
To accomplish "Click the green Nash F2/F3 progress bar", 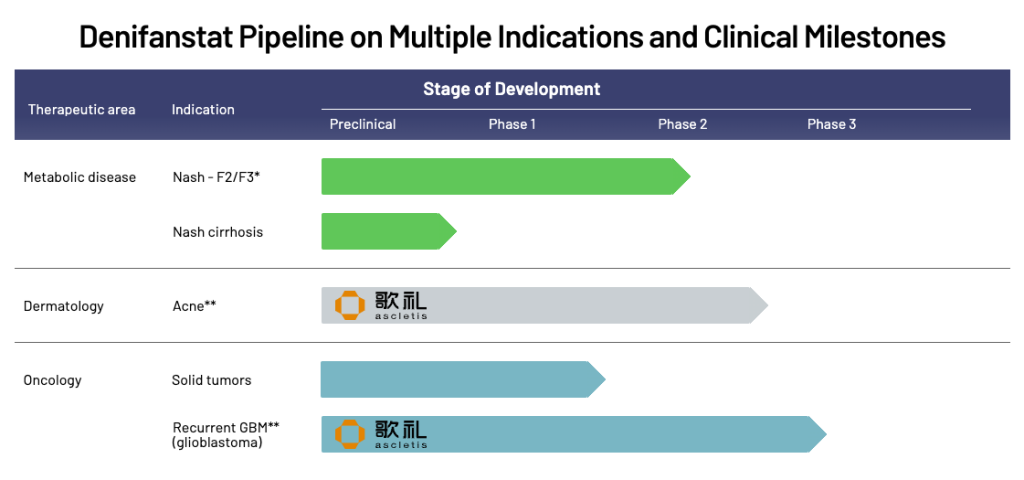I will click(500, 176).
